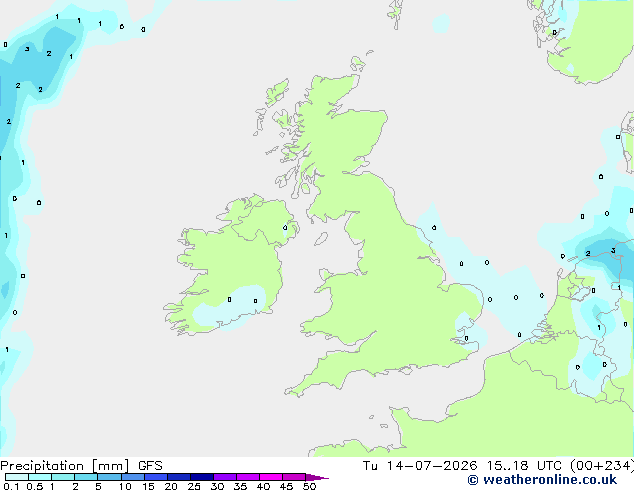
Task: Click the 35–40 mm legend swatch
Action: (248, 477)
